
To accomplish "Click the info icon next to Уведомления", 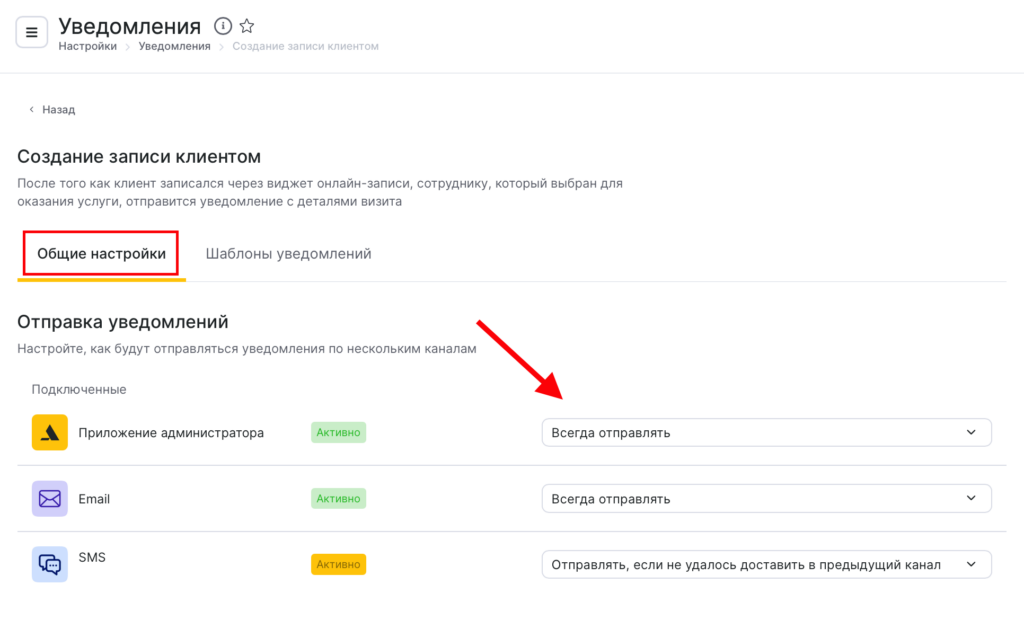I will click(x=224, y=26).
